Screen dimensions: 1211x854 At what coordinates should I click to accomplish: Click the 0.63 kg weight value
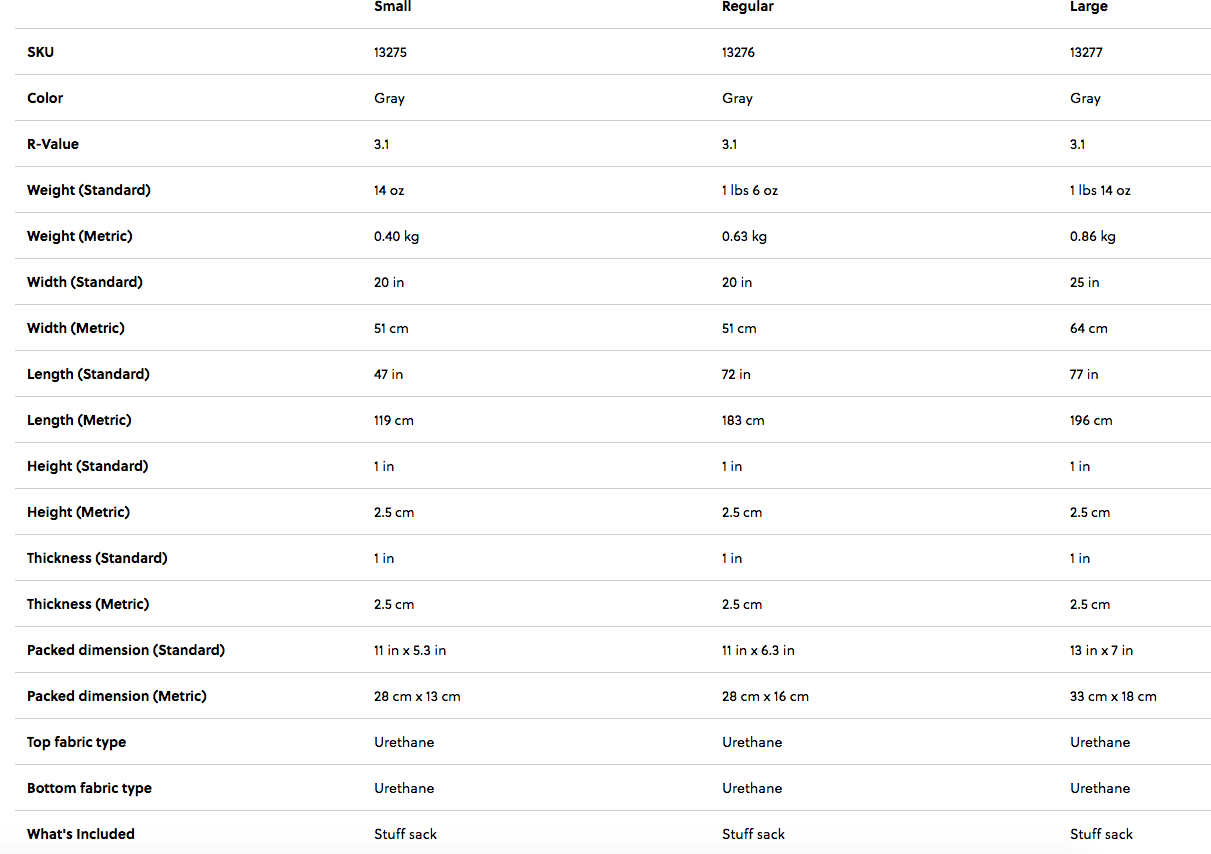click(744, 236)
